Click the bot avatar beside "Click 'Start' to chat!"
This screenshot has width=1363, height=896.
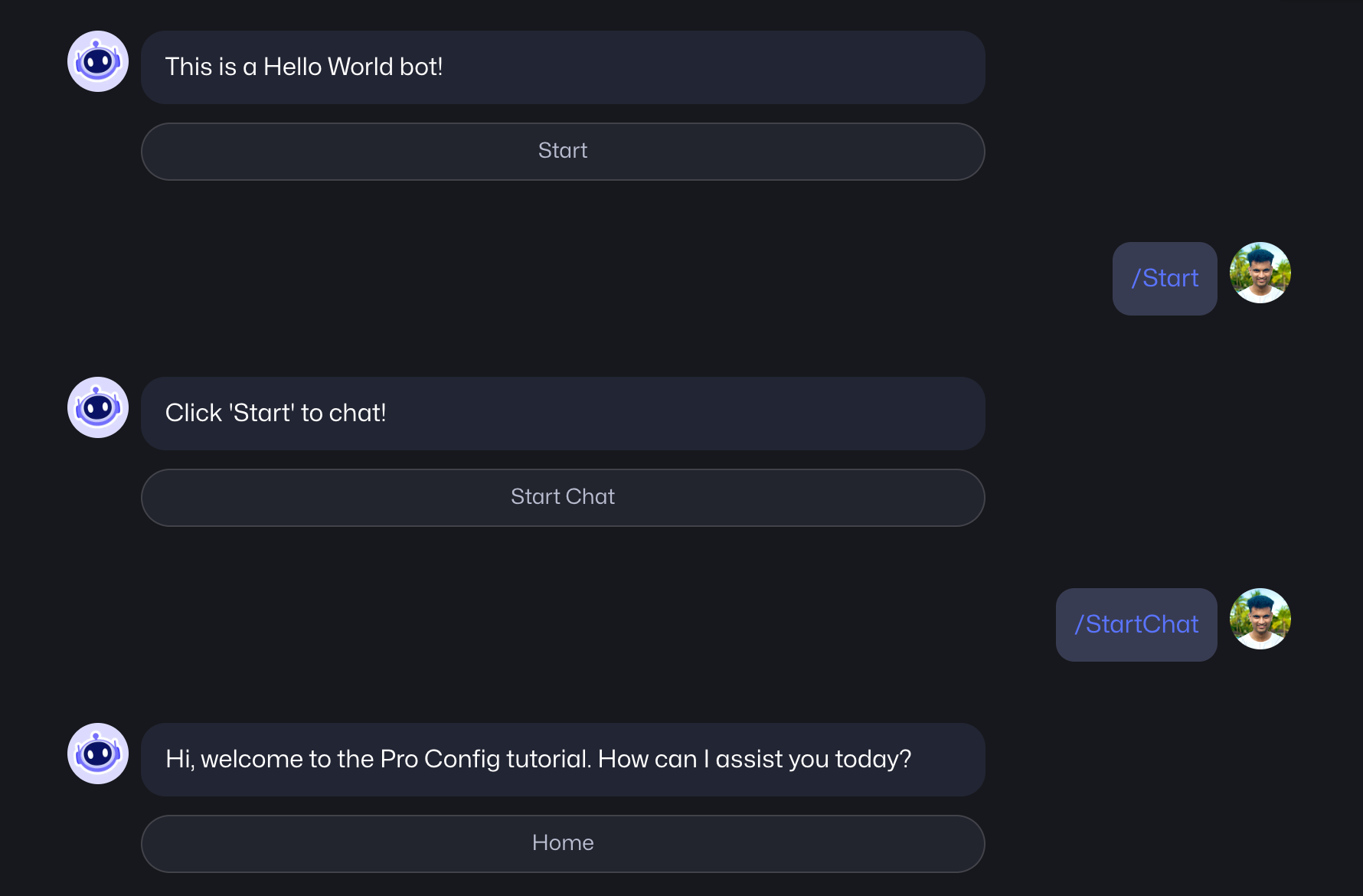coord(98,407)
